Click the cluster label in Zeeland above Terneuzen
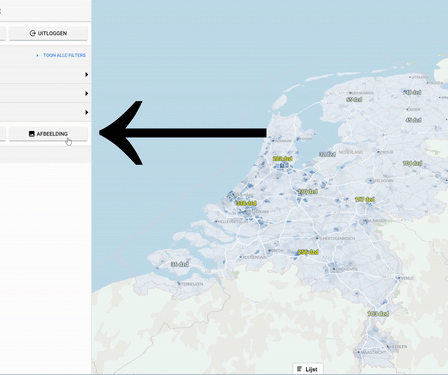The image size is (448, 375). [180, 264]
